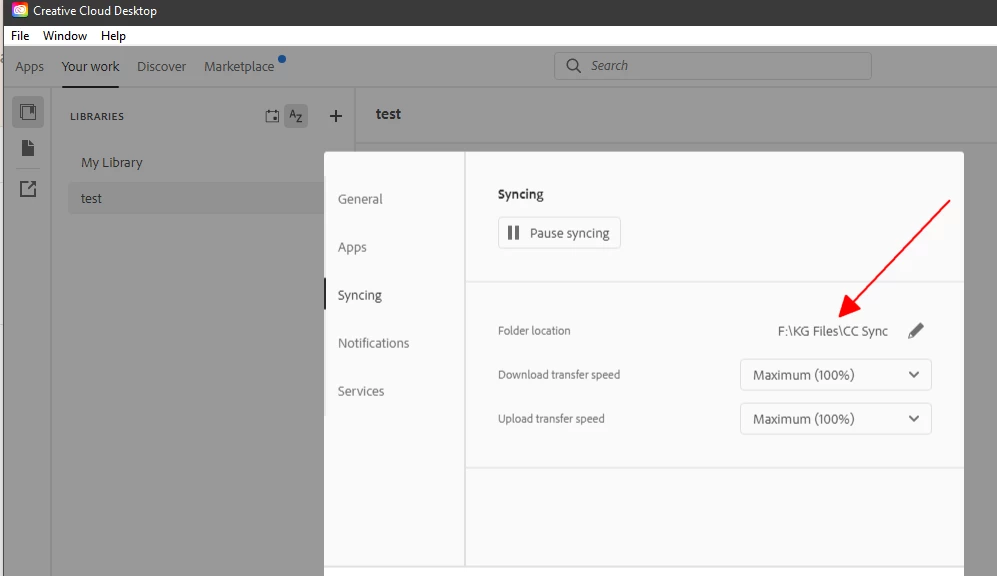This screenshot has width=997, height=576.
Task: Edit folder location with pencil icon
Action: coord(916,331)
